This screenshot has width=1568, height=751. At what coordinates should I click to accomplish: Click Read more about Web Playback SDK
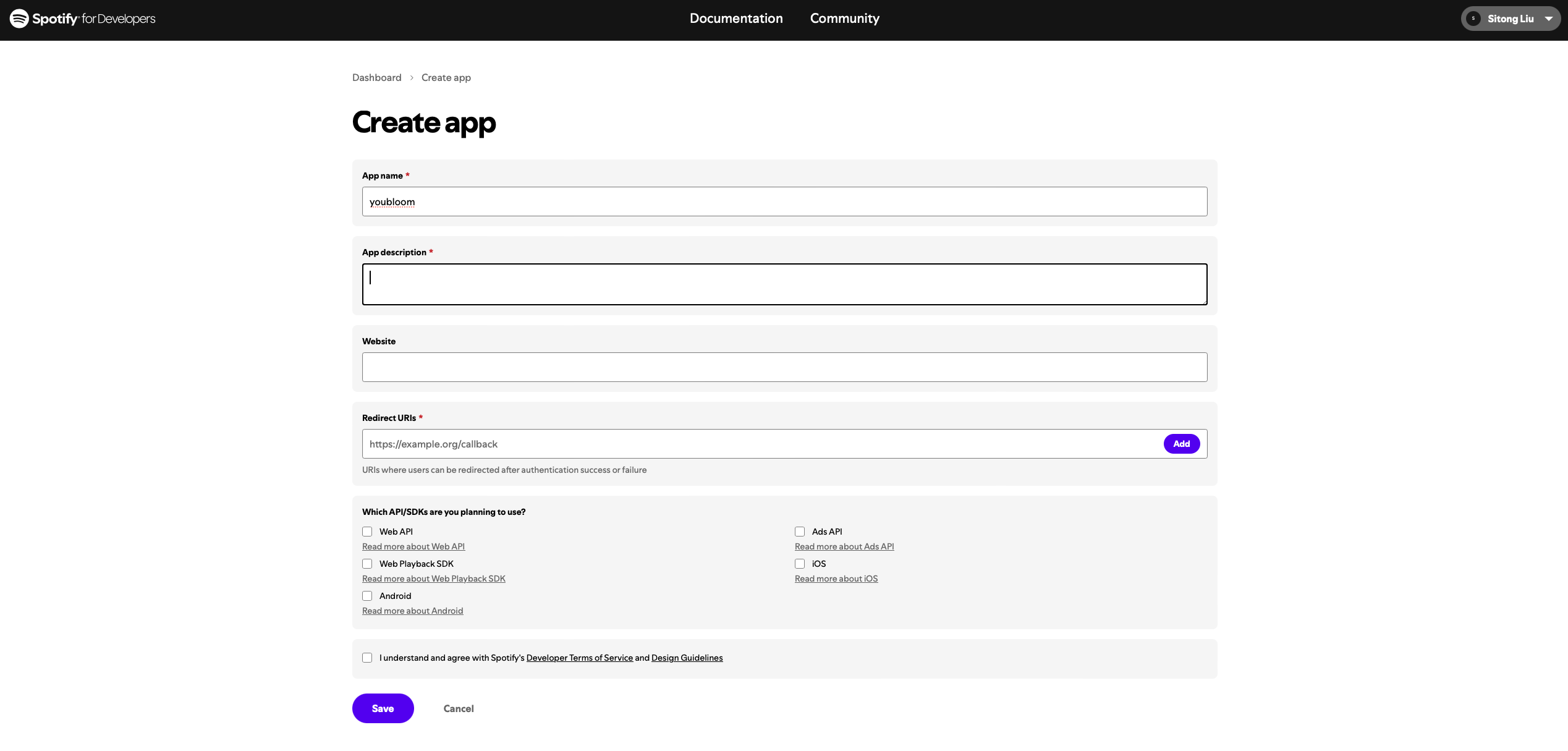[x=433, y=579]
